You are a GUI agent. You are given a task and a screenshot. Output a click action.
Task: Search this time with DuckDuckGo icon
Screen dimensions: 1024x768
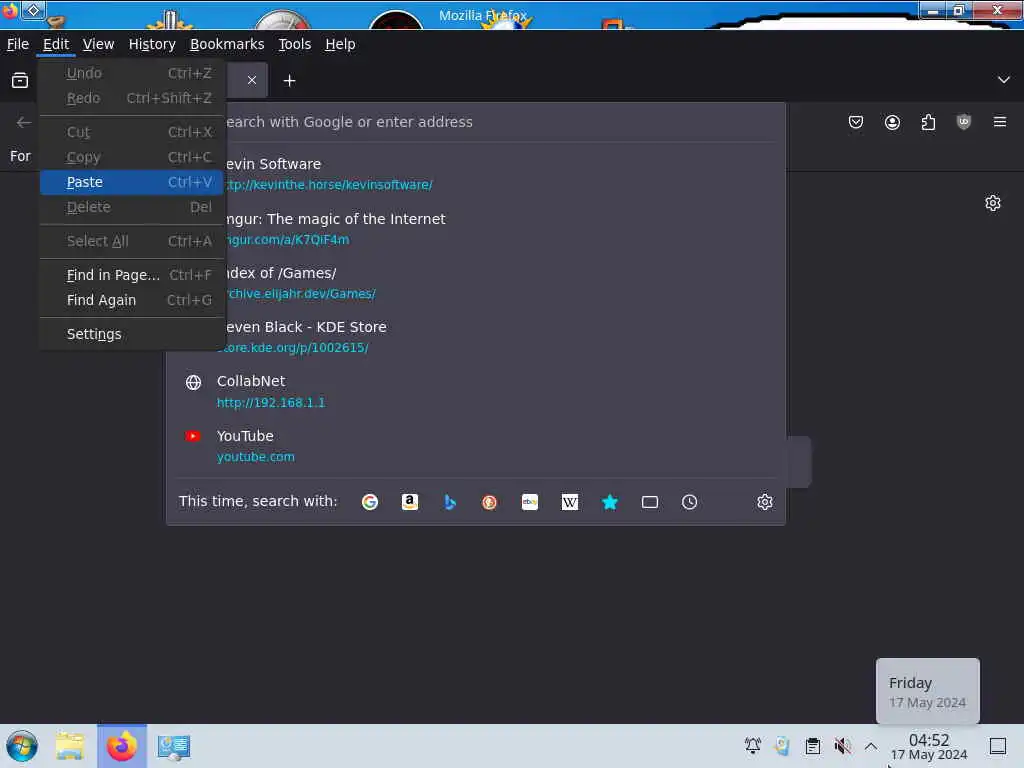pos(489,502)
